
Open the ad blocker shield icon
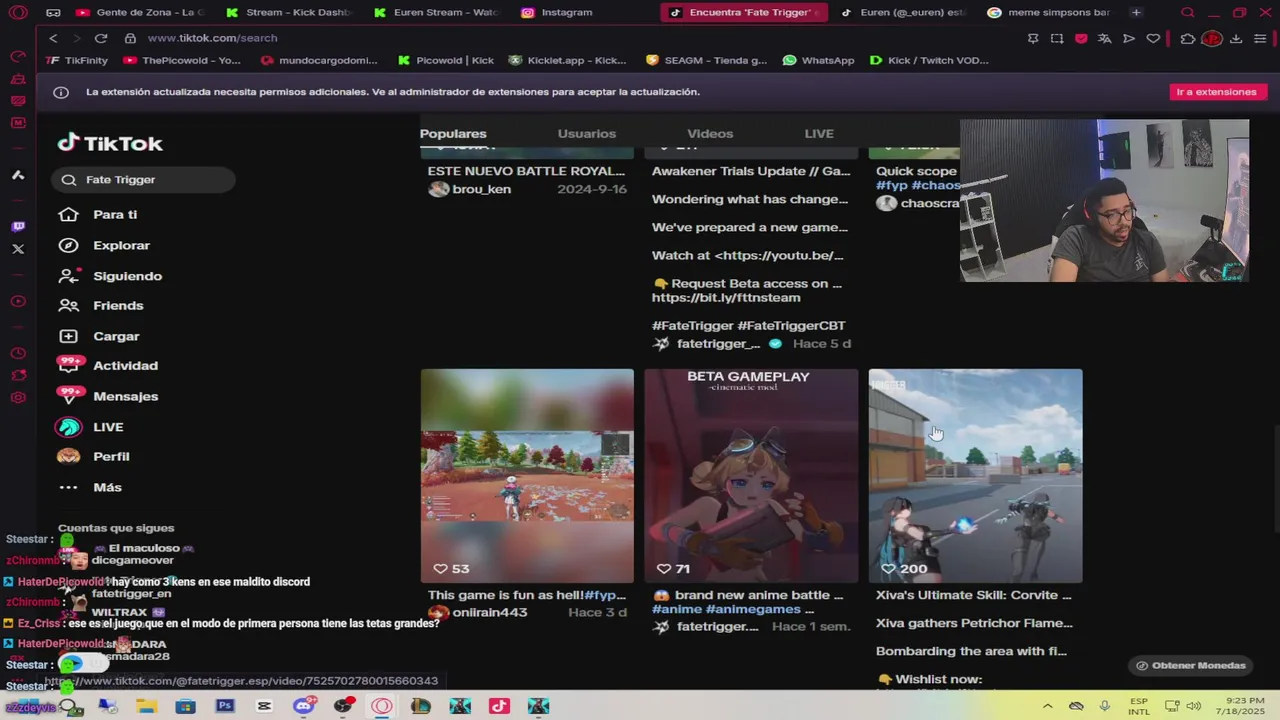1081,38
